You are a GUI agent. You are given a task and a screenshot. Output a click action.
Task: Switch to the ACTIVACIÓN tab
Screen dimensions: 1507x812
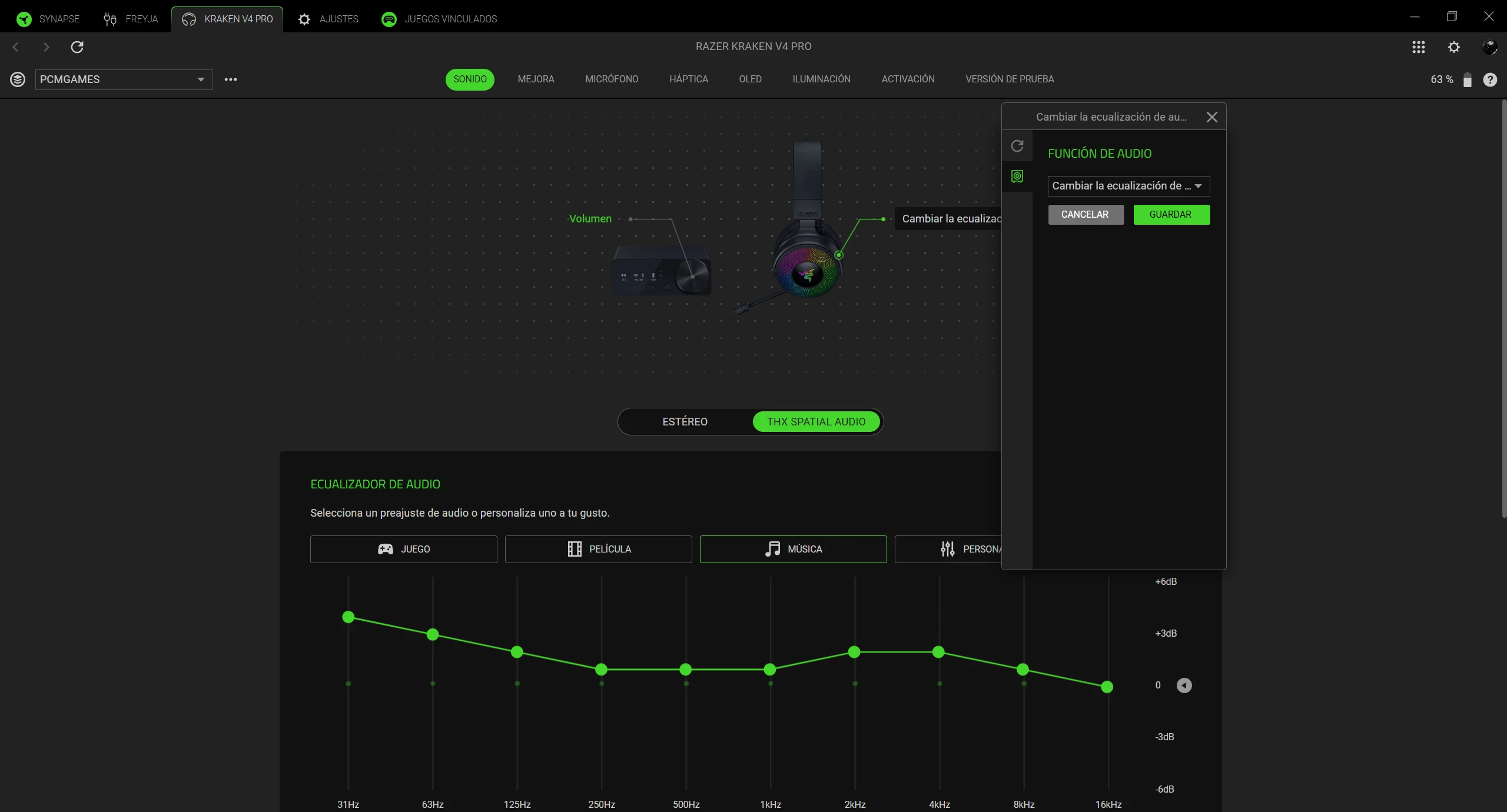[908, 79]
